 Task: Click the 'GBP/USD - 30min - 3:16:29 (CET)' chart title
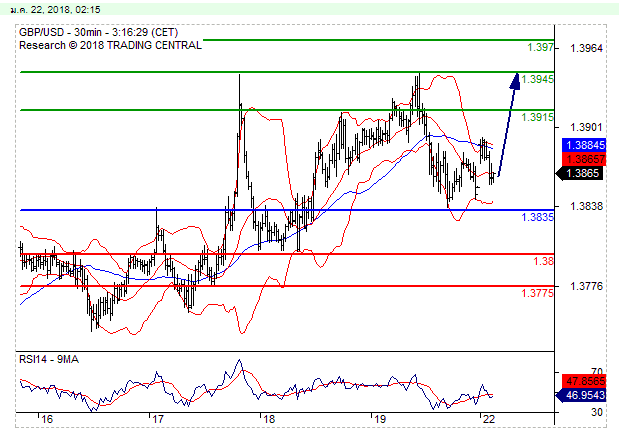pyautogui.click(x=98, y=32)
